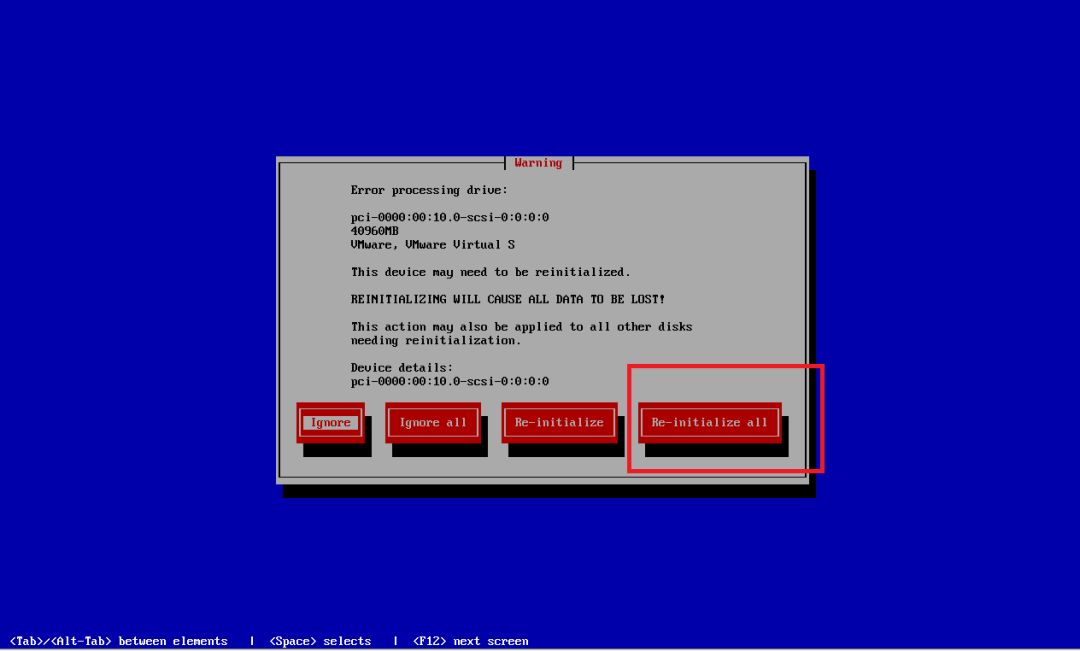Select the Ignore button
Viewport: 1080px width, 651px height.
click(x=331, y=422)
